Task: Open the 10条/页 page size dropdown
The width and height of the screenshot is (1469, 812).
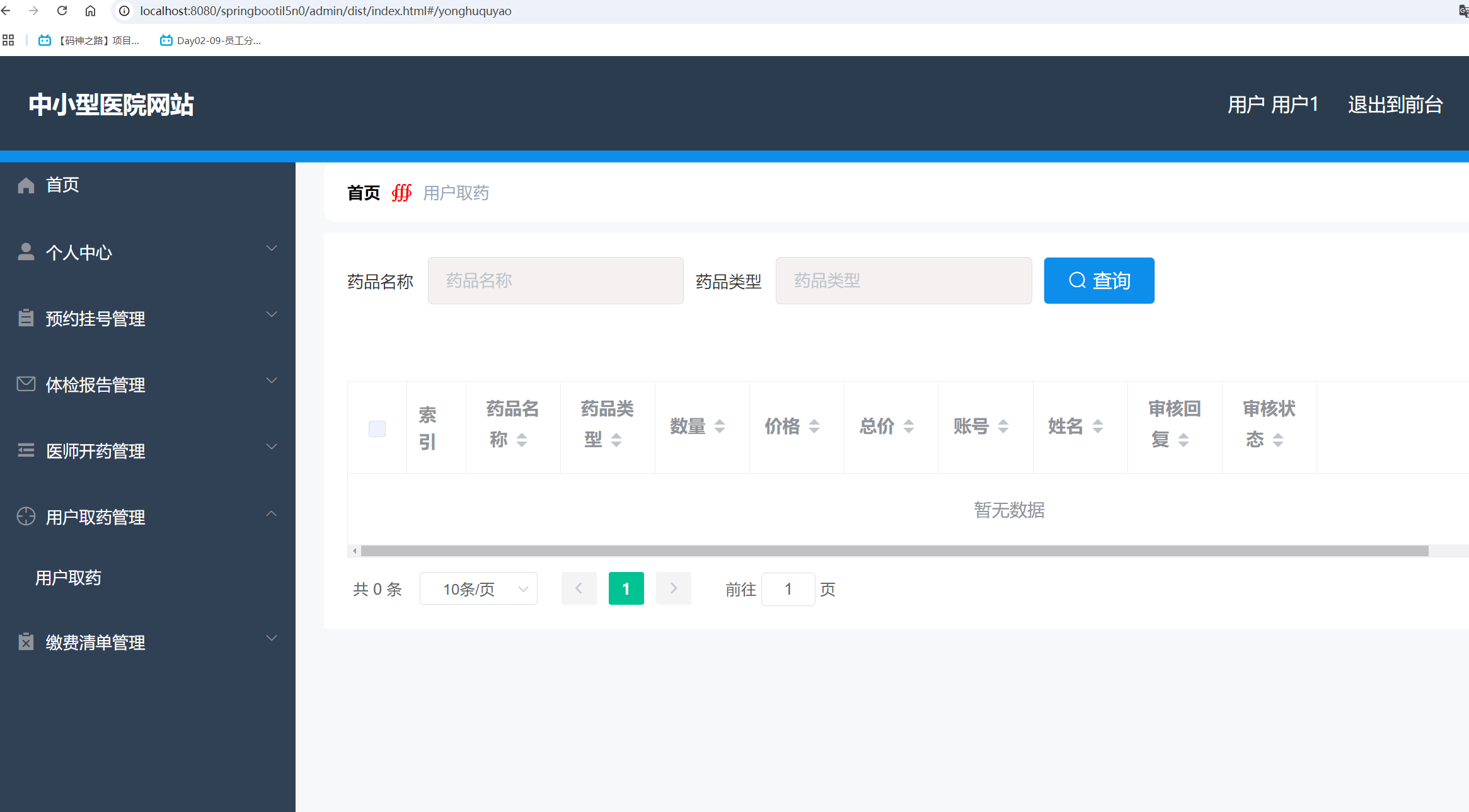Action: 478,588
